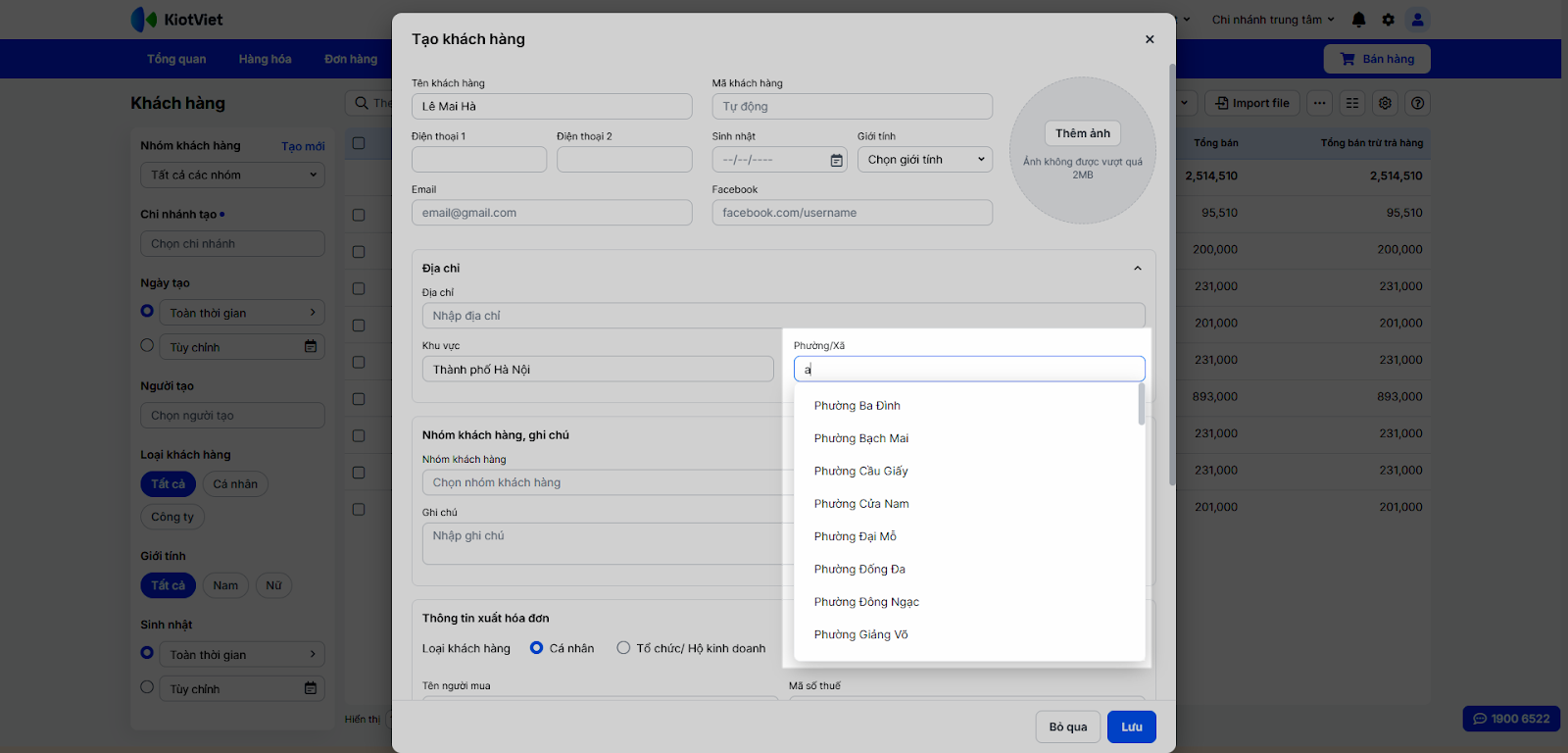Choose Phường Cầu Giấy from list
The height and width of the screenshot is (753, 1568).
click(860, 472)
